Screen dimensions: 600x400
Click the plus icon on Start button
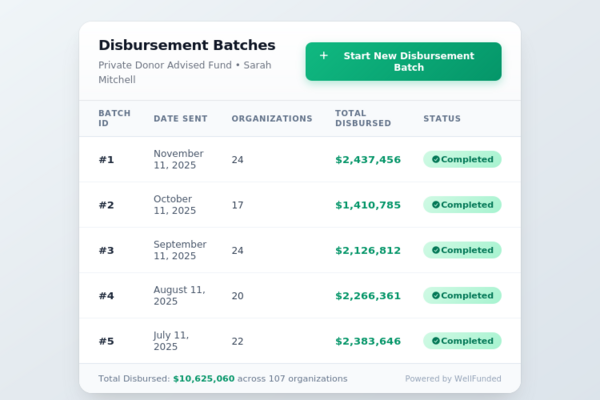coord(323,56)
